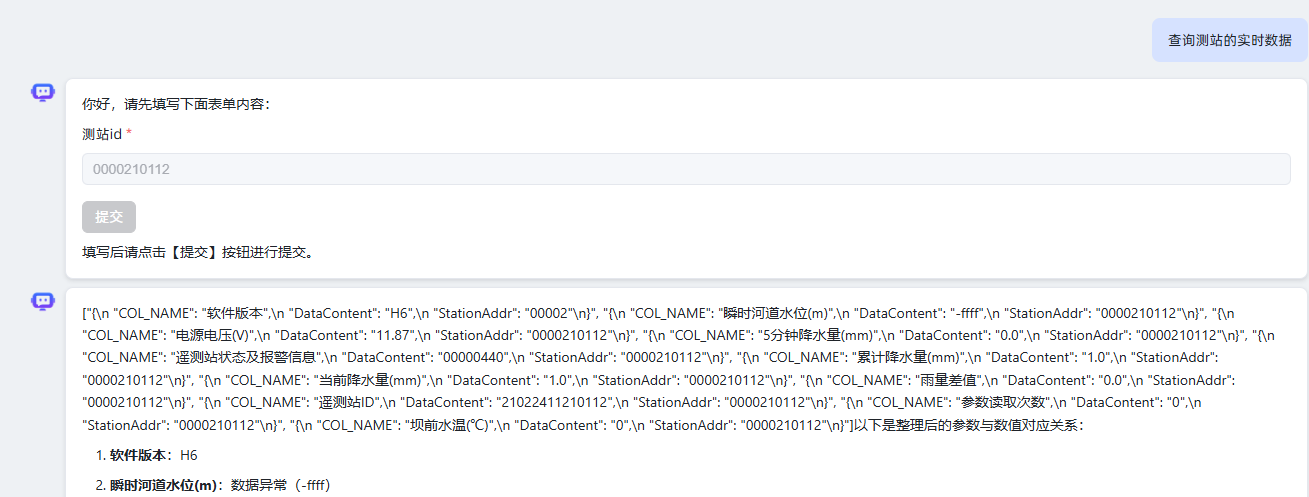The image size is (1309, 497).
Task: Click the bot avatar beside the JSON response
Action: coord(42,301)
